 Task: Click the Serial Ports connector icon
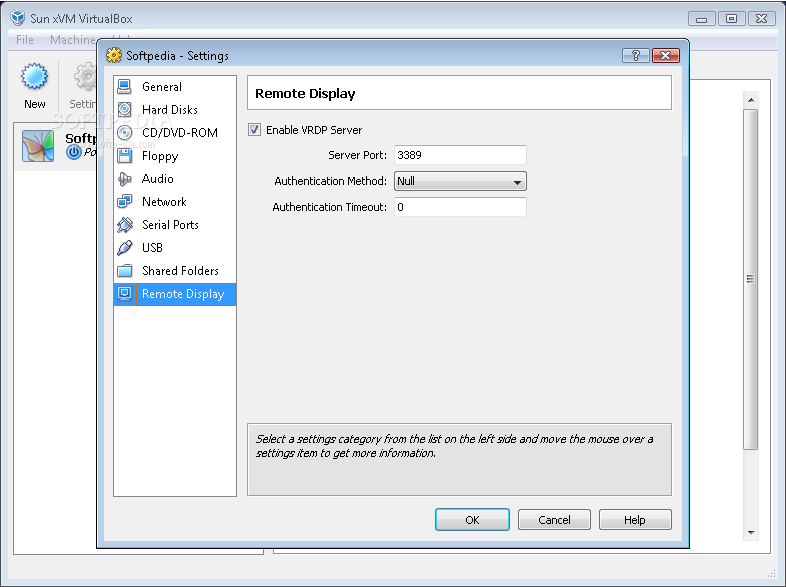click(124, 225)
